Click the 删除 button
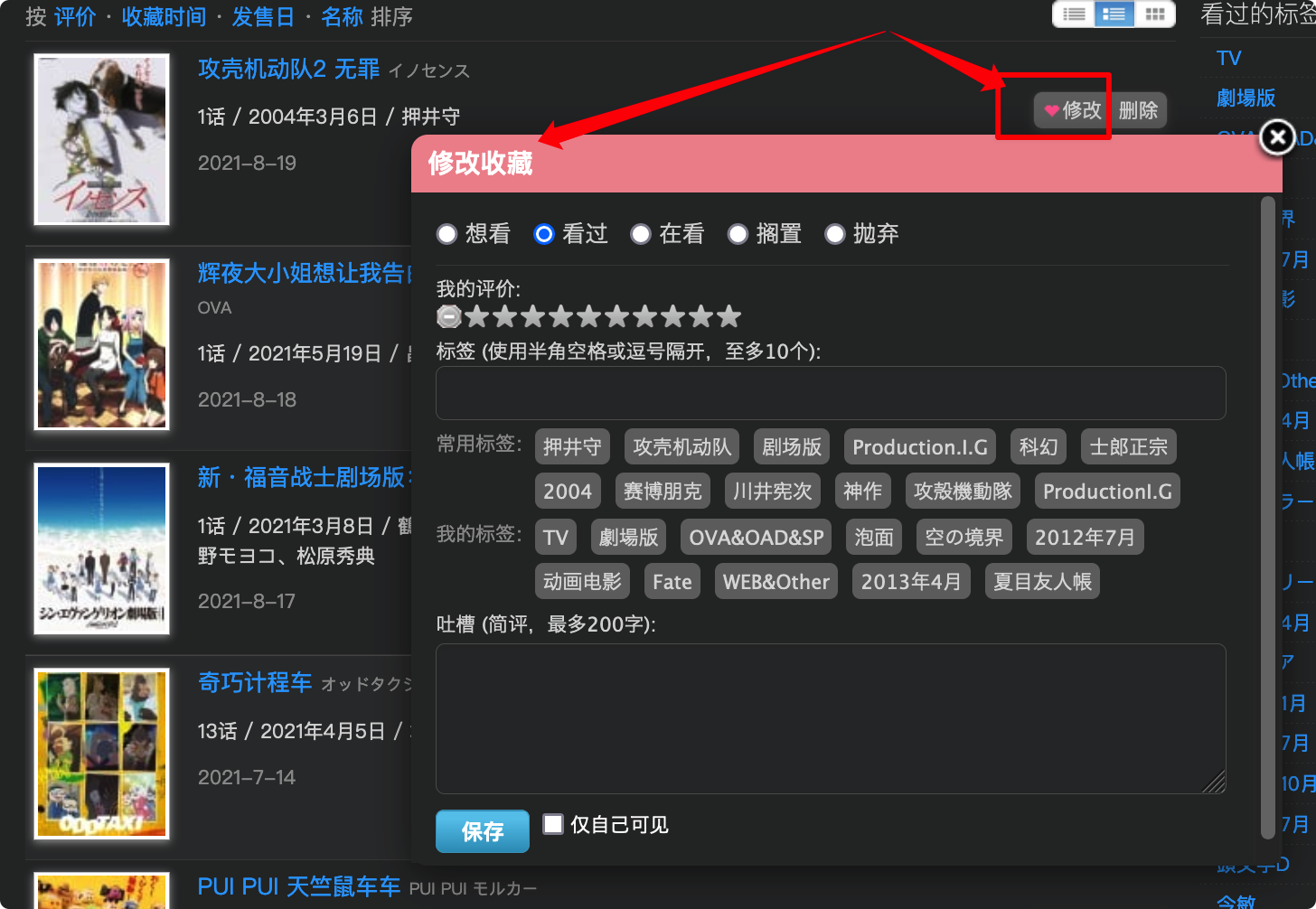 [x=1138, y=110]
